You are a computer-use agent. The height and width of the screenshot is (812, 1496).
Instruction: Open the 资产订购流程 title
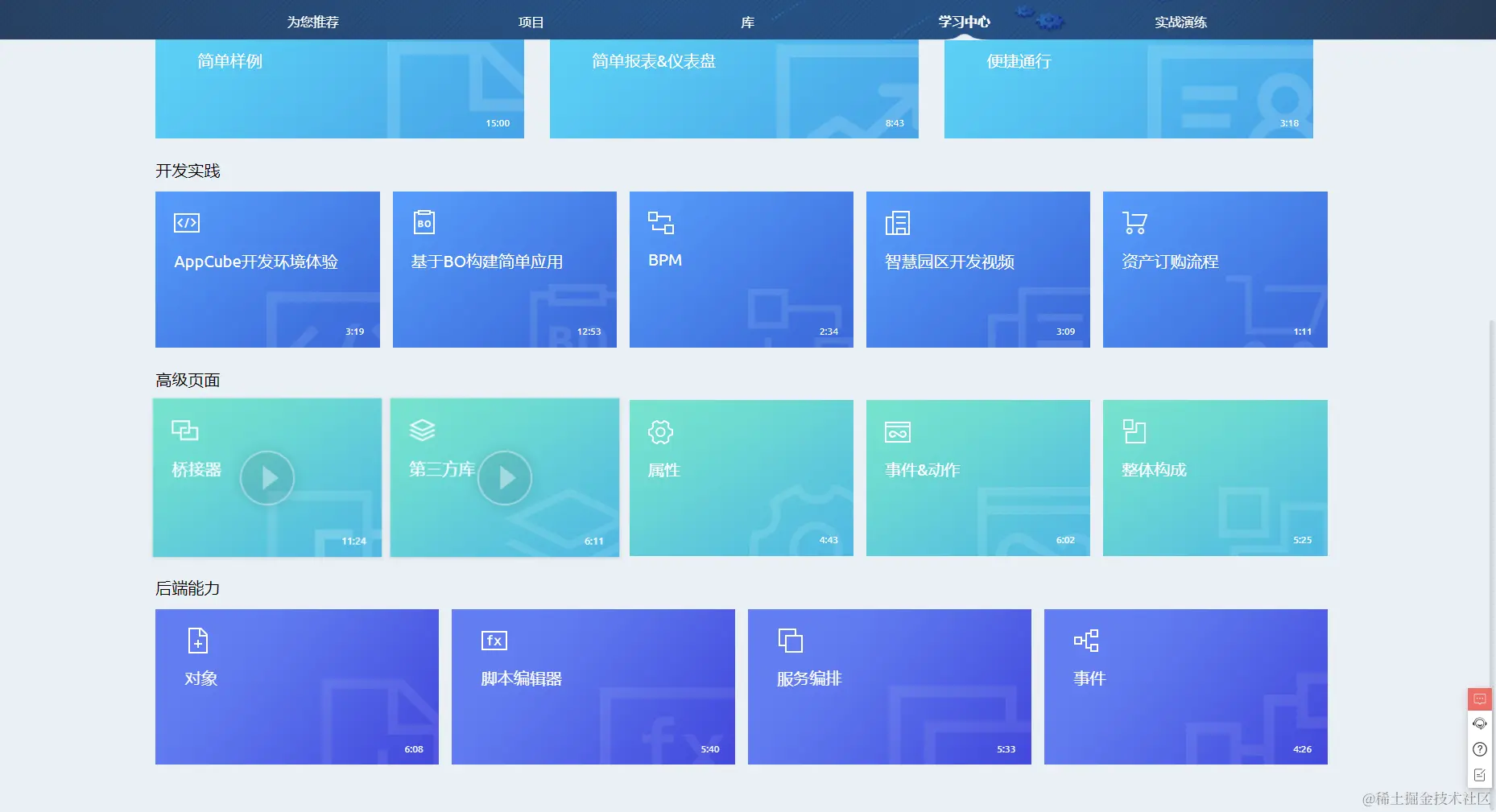point(1170,262)
